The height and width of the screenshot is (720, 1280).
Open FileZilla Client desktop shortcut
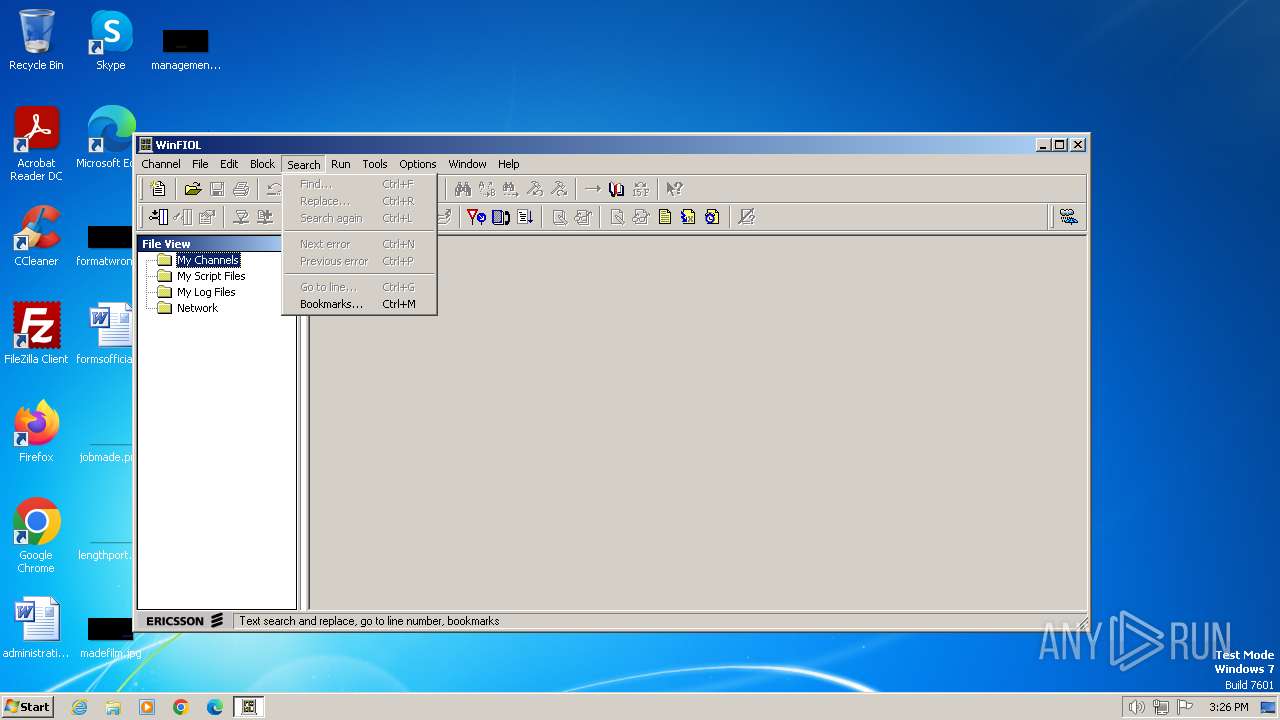[36, 334]
